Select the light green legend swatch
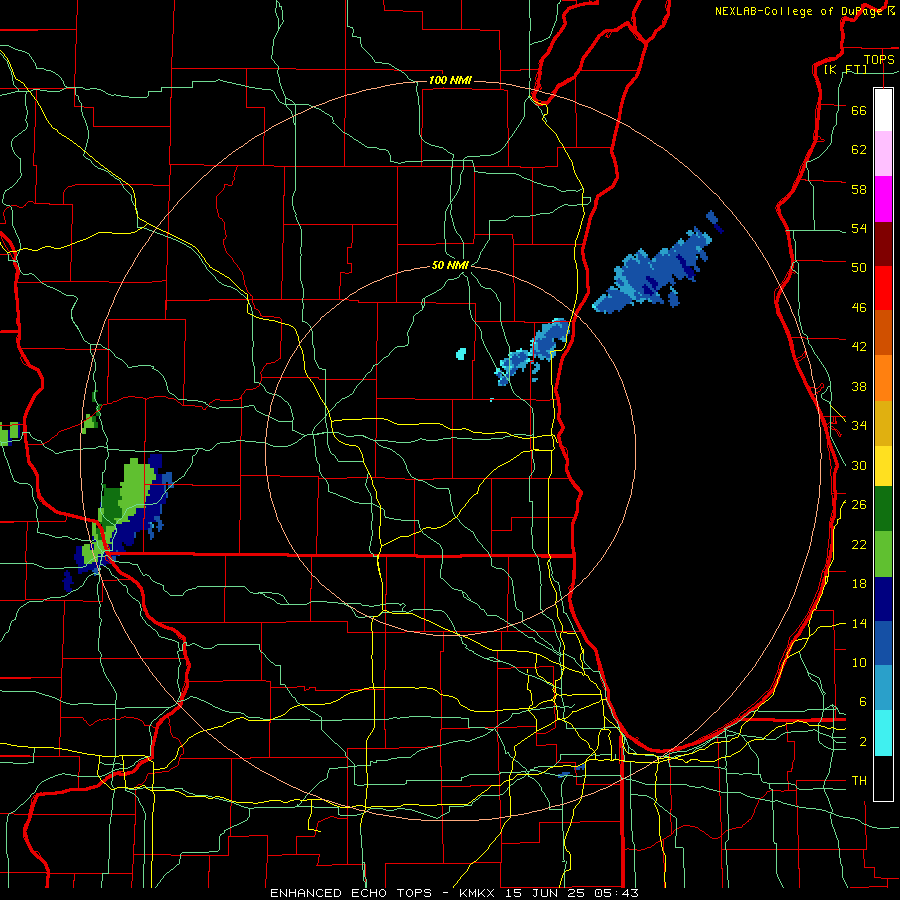Image resolution: width=900 pixels, height=900 pixels. point(883,554)
